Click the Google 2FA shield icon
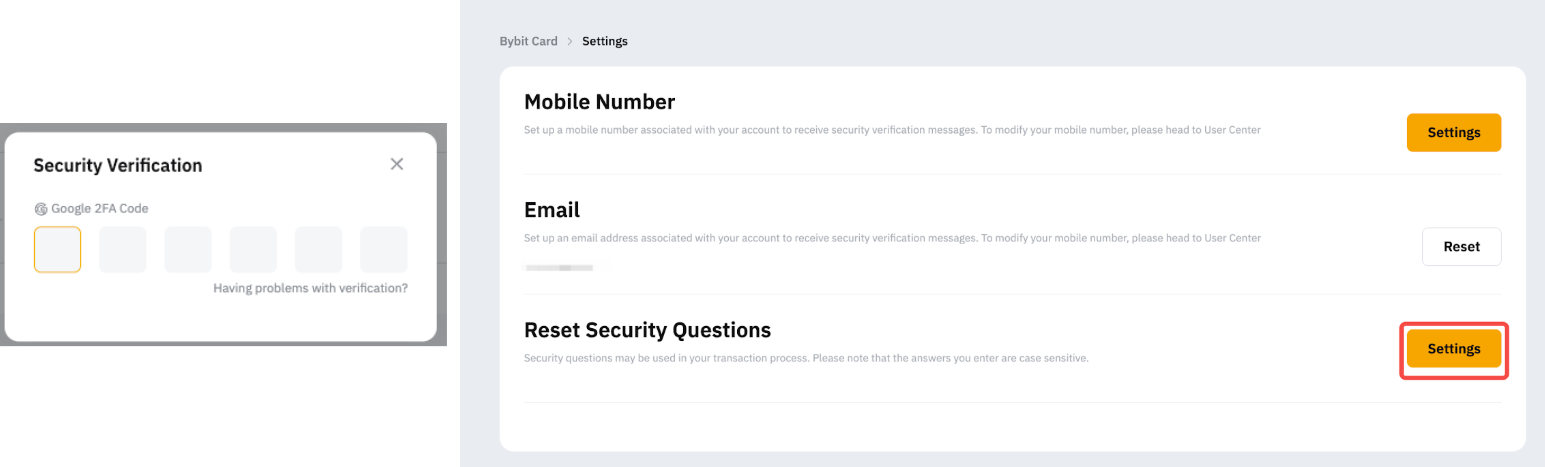Viewport: 1545px width, 467px height. coord(41,209)
